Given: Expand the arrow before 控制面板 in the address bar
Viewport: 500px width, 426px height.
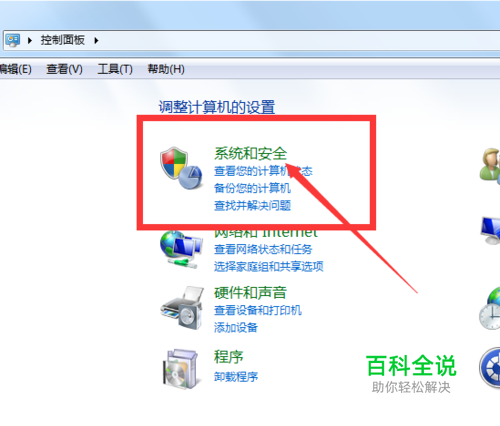Looking at the screenshot, I should click(x=30, y=41).
